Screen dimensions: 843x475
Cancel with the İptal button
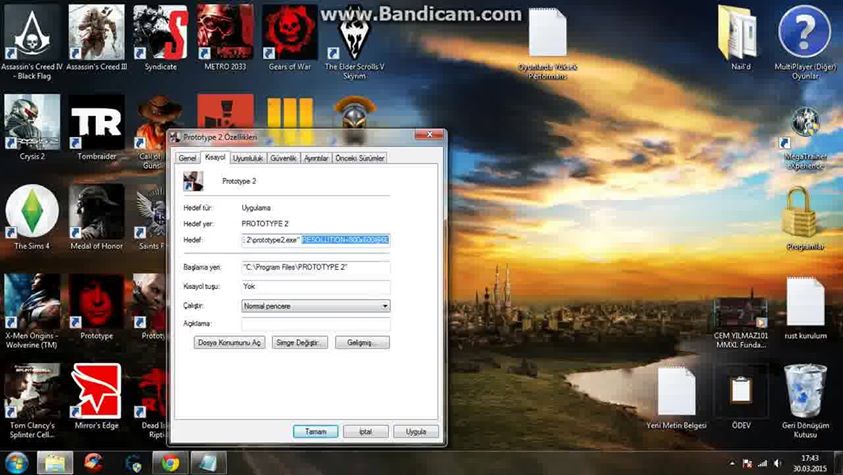click(366, 431)
